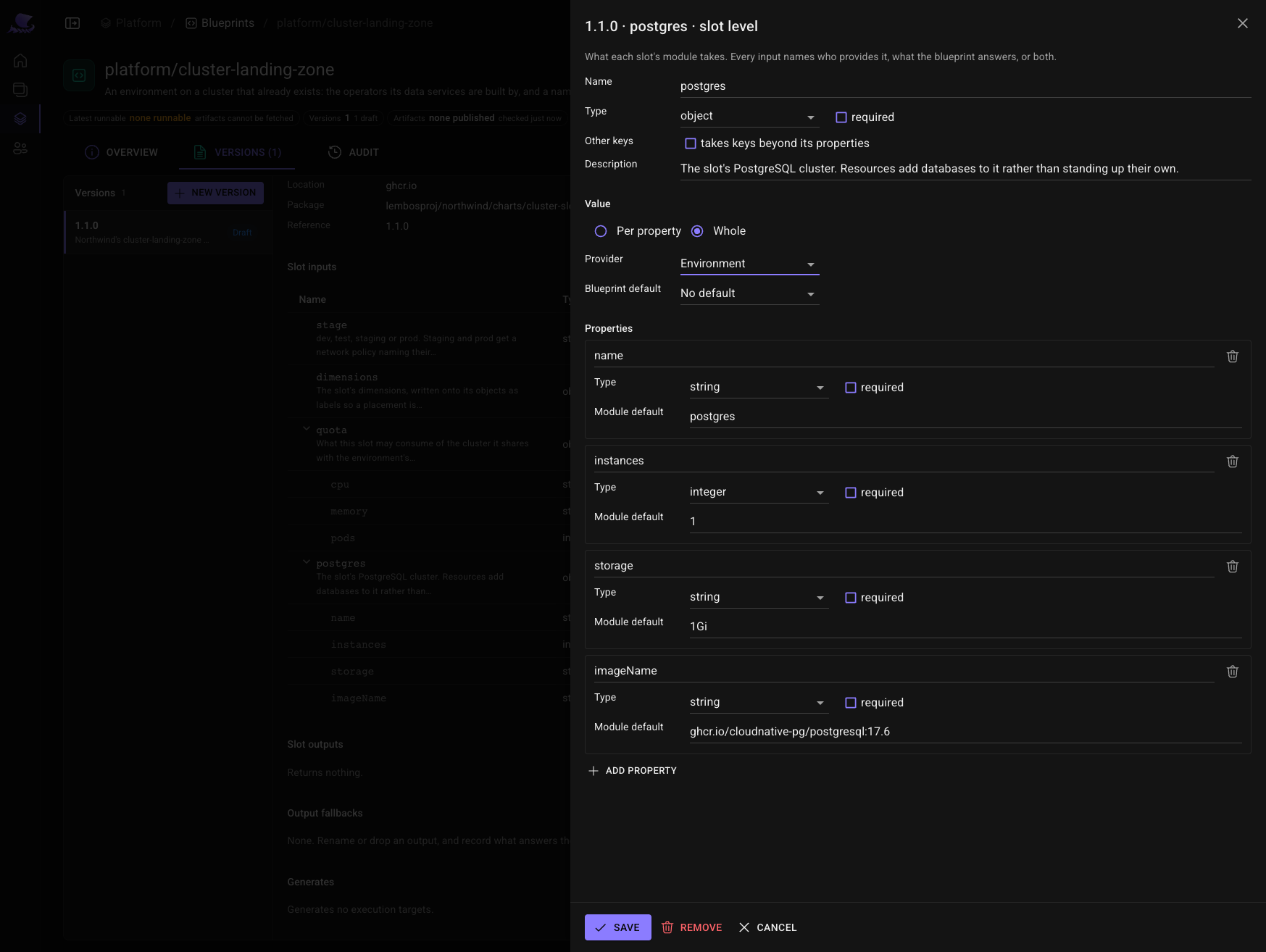Mark the name property as required
This screenshot has width=1266, height=952.
[851, 388]
